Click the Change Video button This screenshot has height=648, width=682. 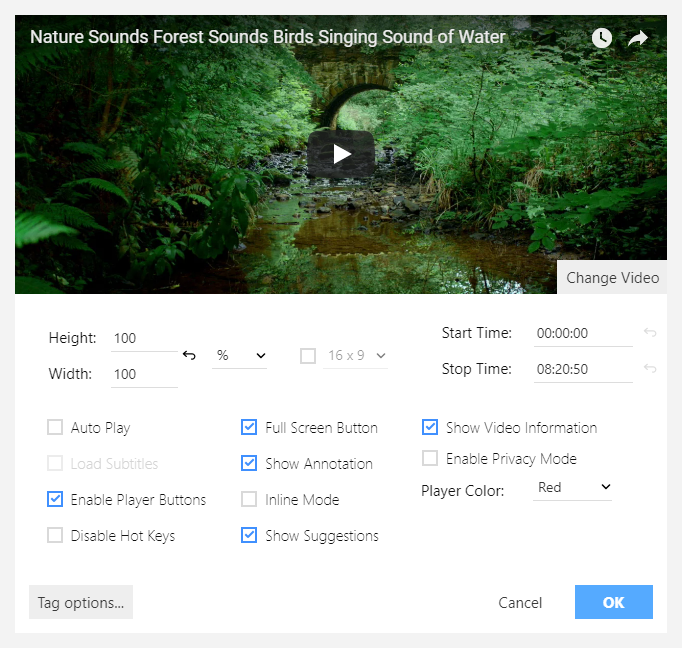pos(612,277)
